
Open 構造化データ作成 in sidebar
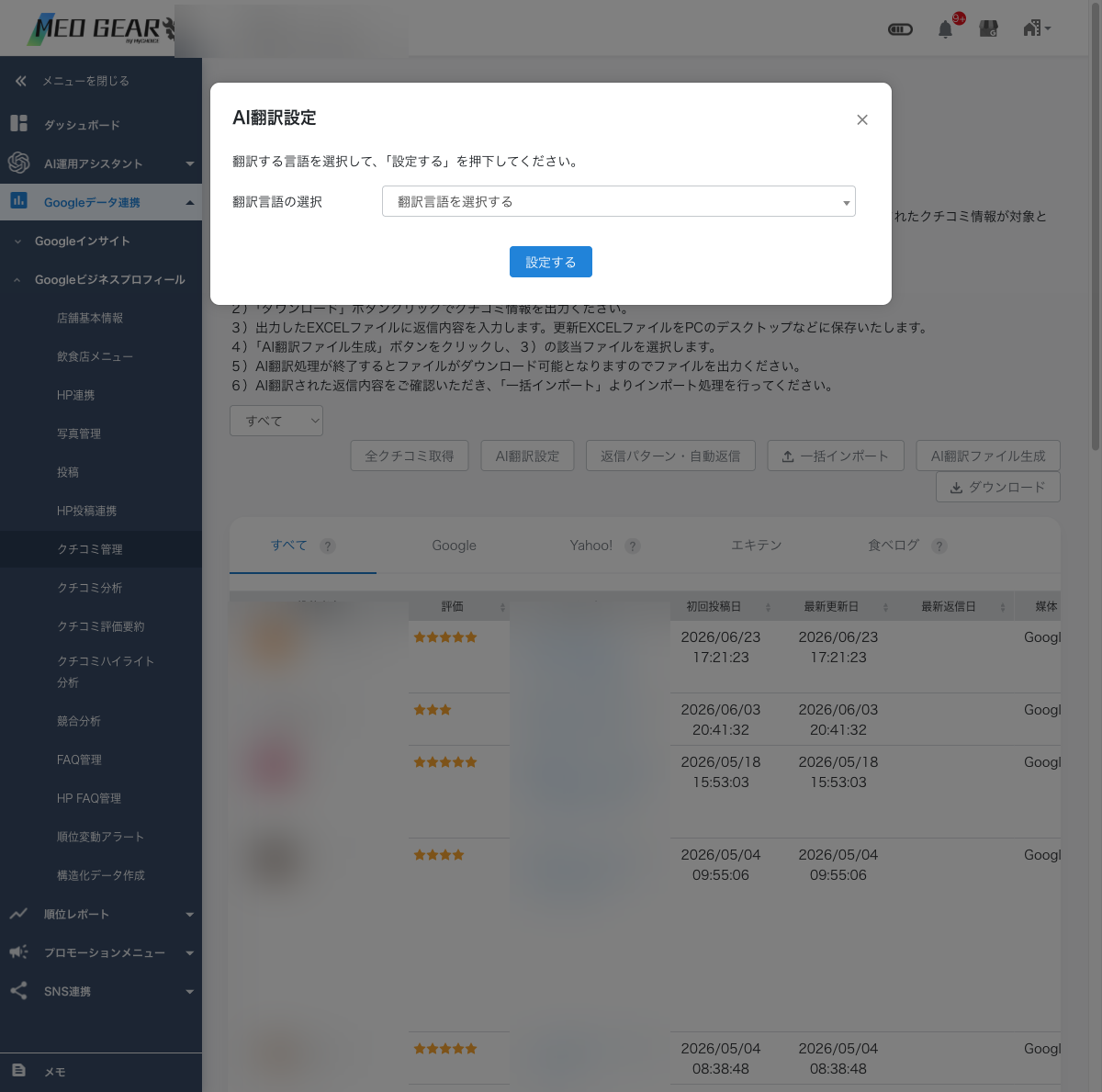(x=101, y=875)
